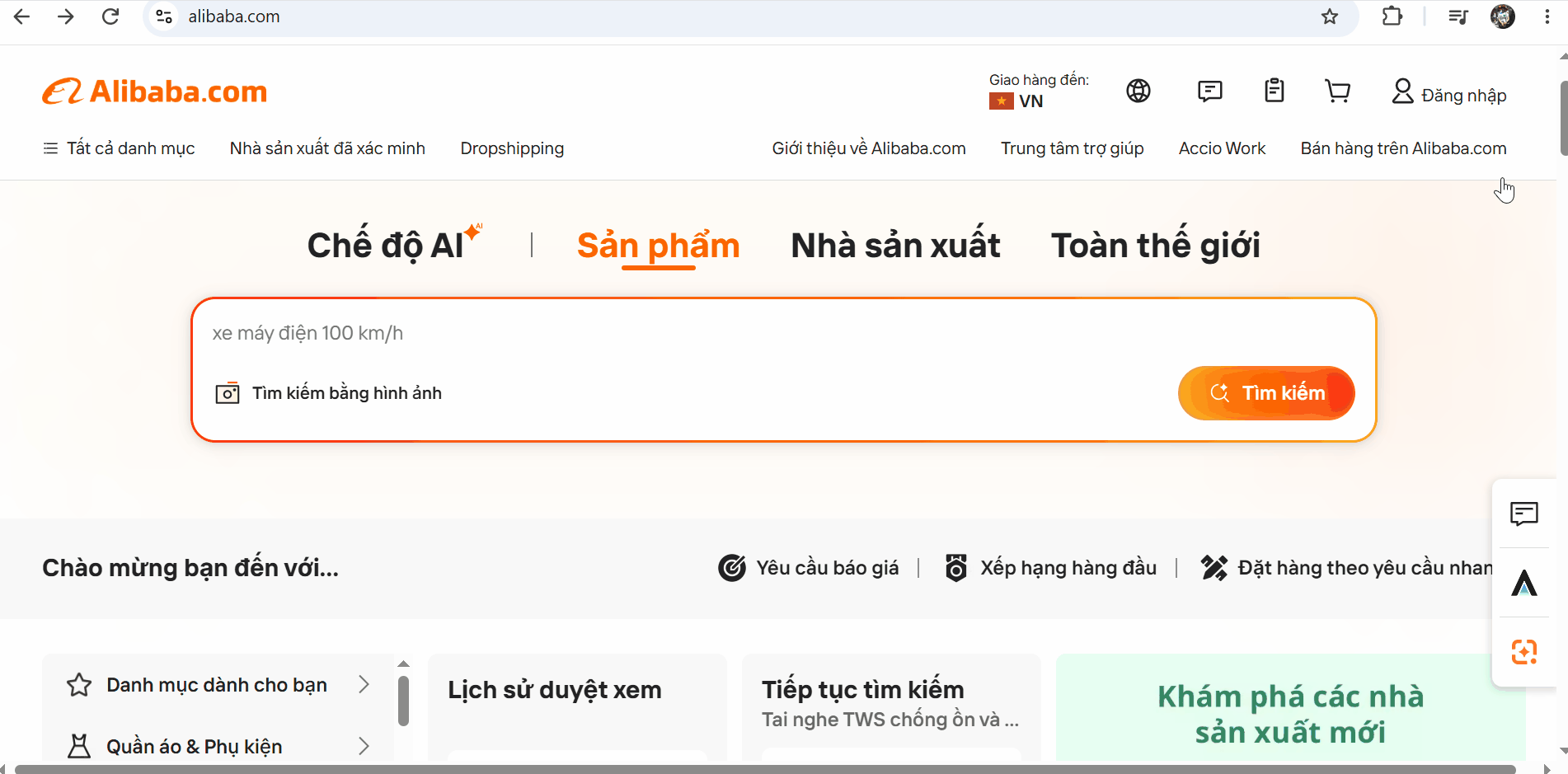Click the dress icon beside Quần áo & Phụ kiện
Screen dimensions: 1568x774
click(79, 746)
